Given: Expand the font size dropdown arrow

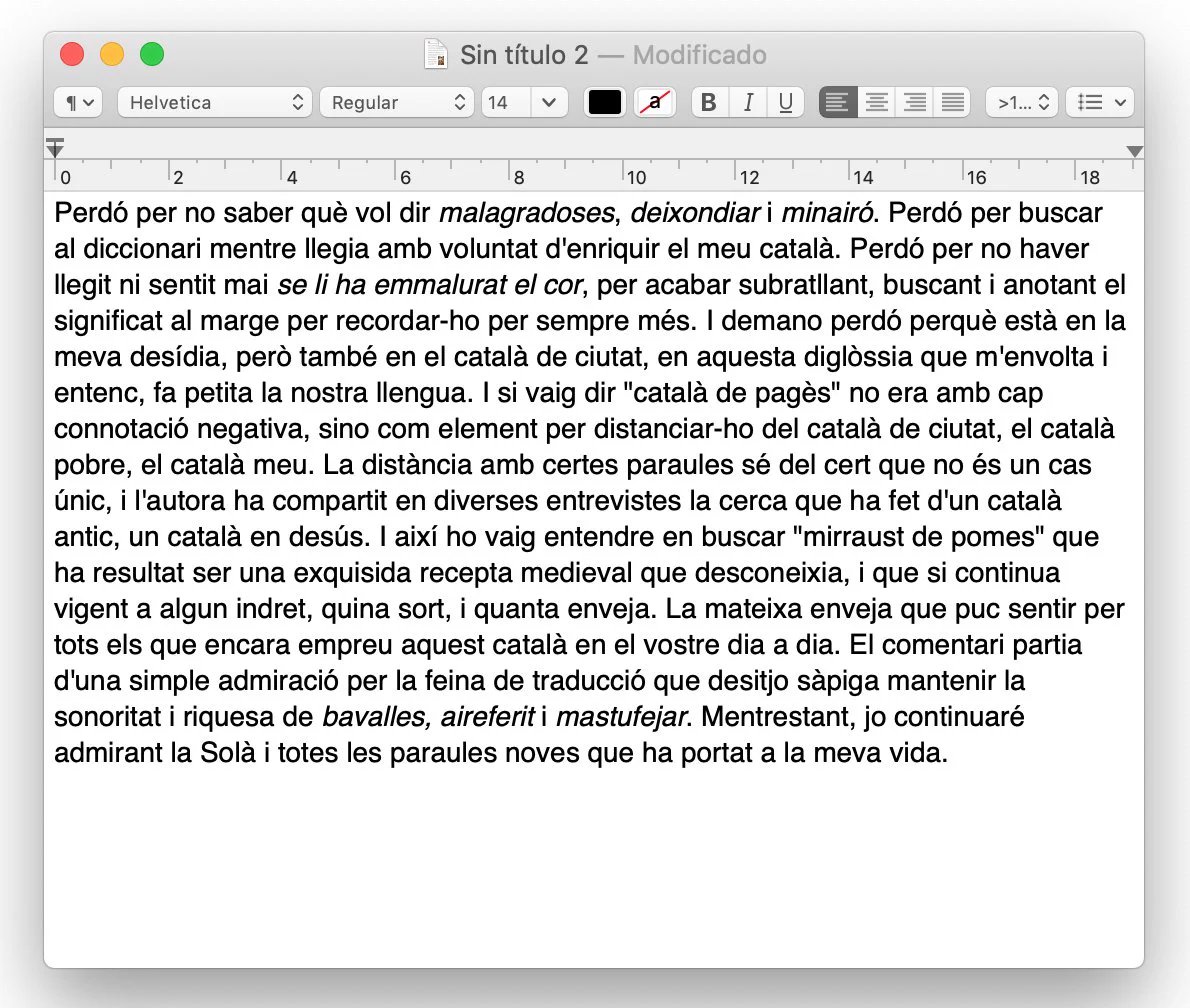Looking at the screenshot, I should (549, 102).
